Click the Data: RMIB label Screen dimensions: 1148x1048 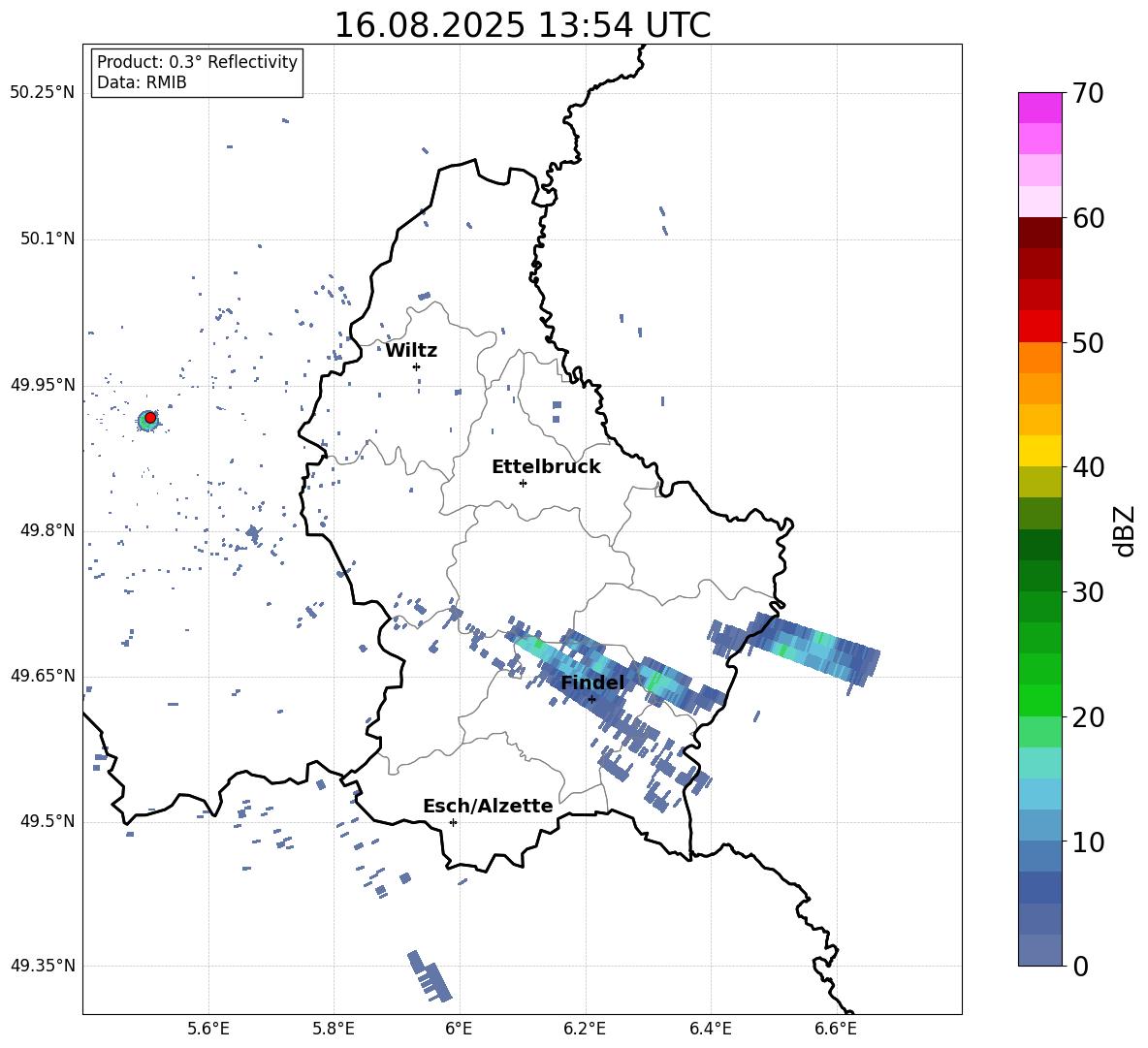click(142, 82)
